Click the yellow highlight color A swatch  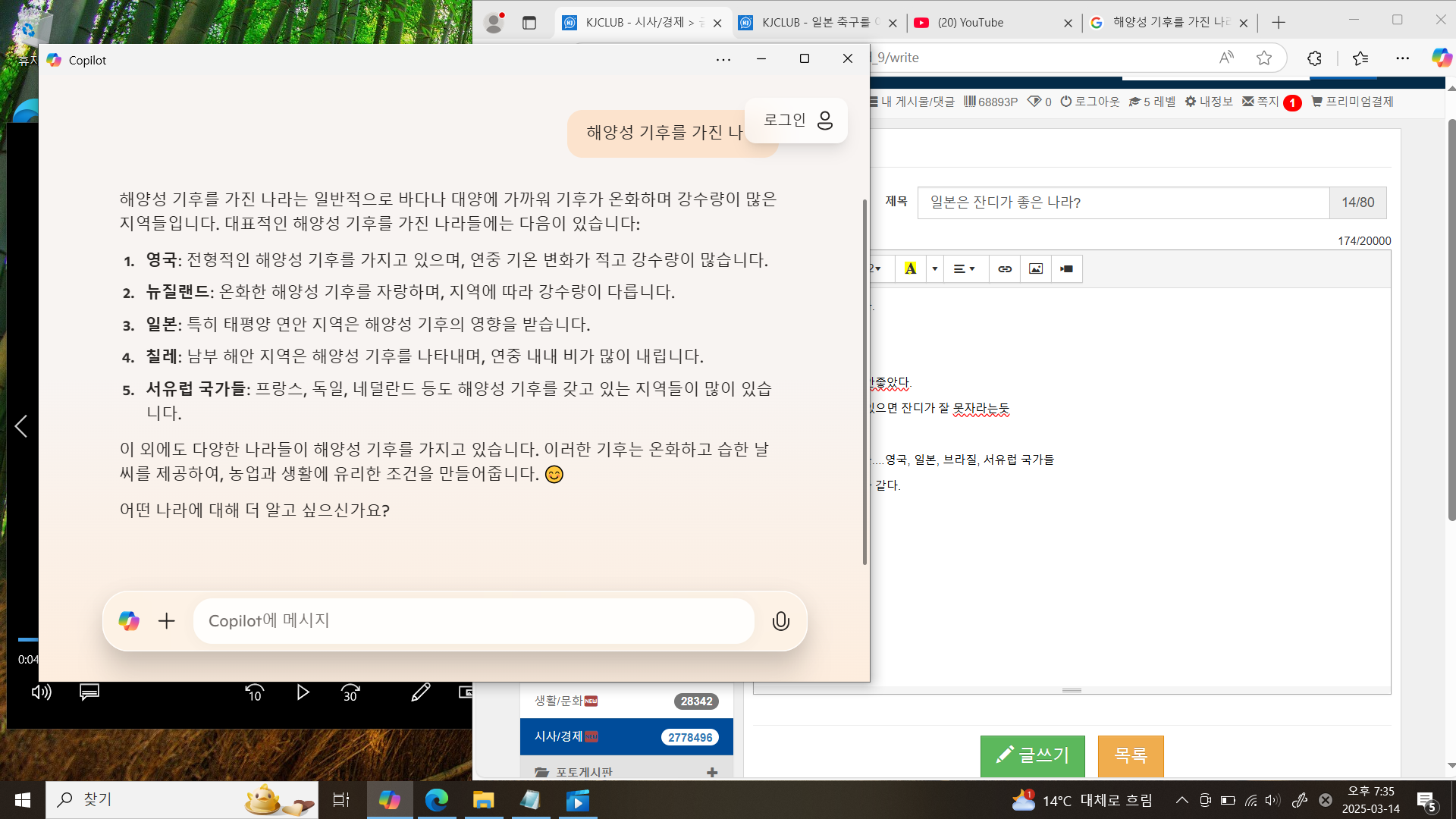point(910,268)
